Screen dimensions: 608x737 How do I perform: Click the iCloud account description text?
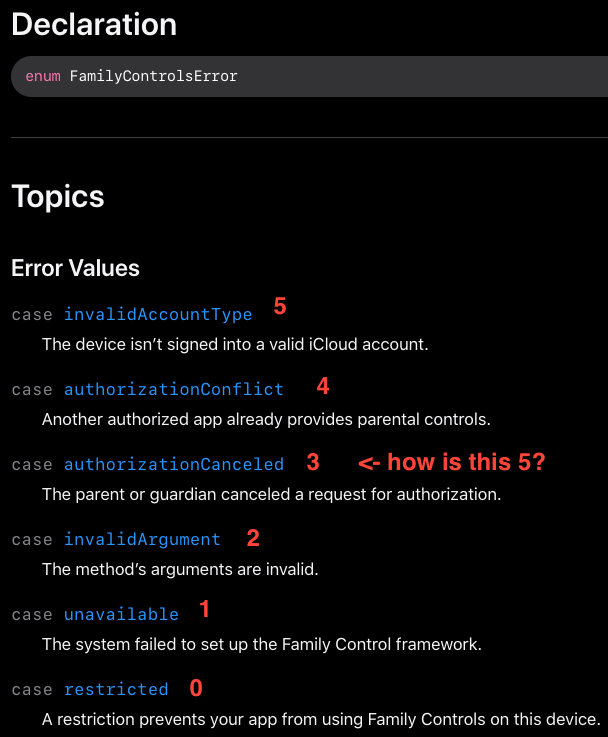(x=235, y=344)
